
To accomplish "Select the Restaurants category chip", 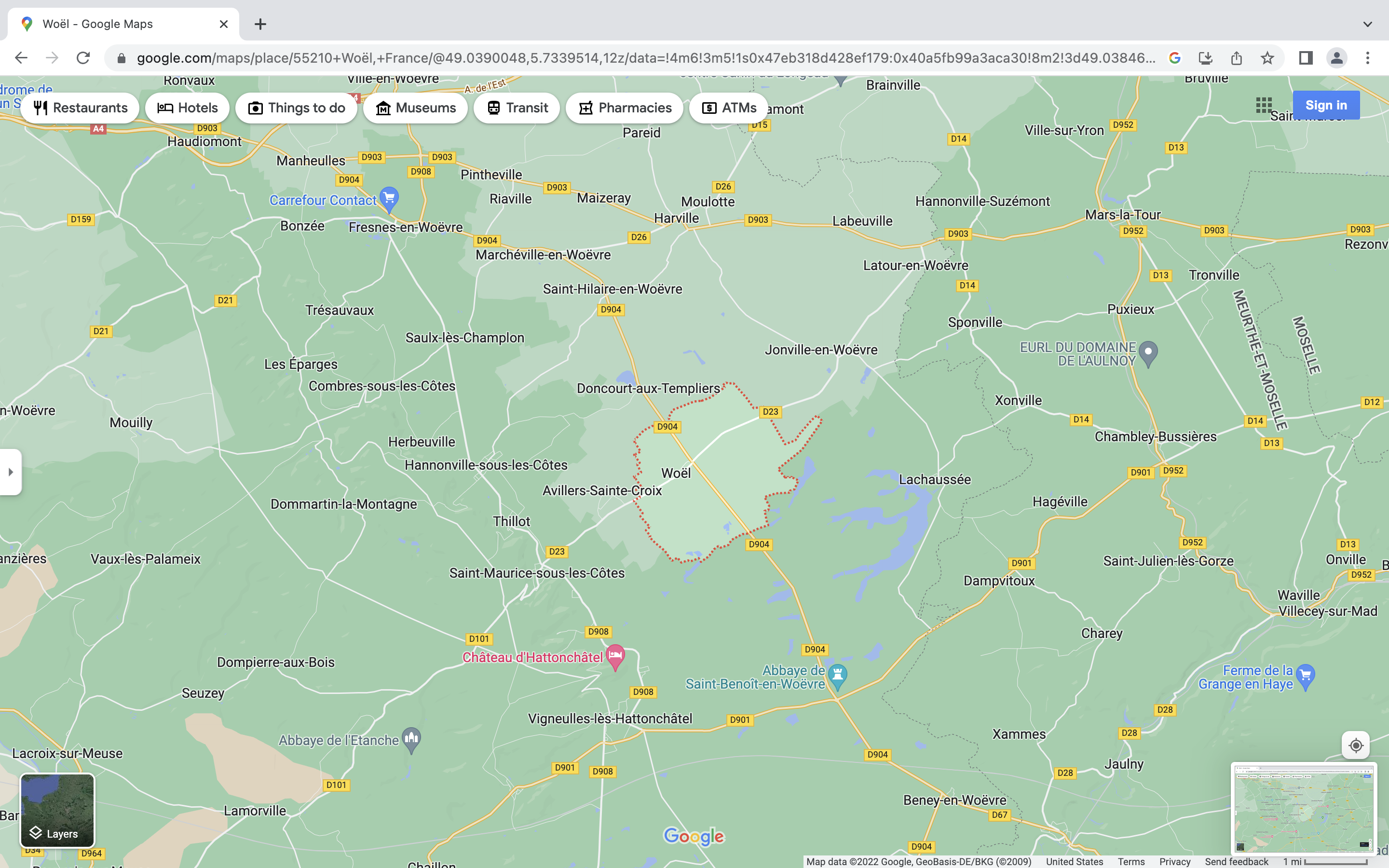I will [81, 108].
